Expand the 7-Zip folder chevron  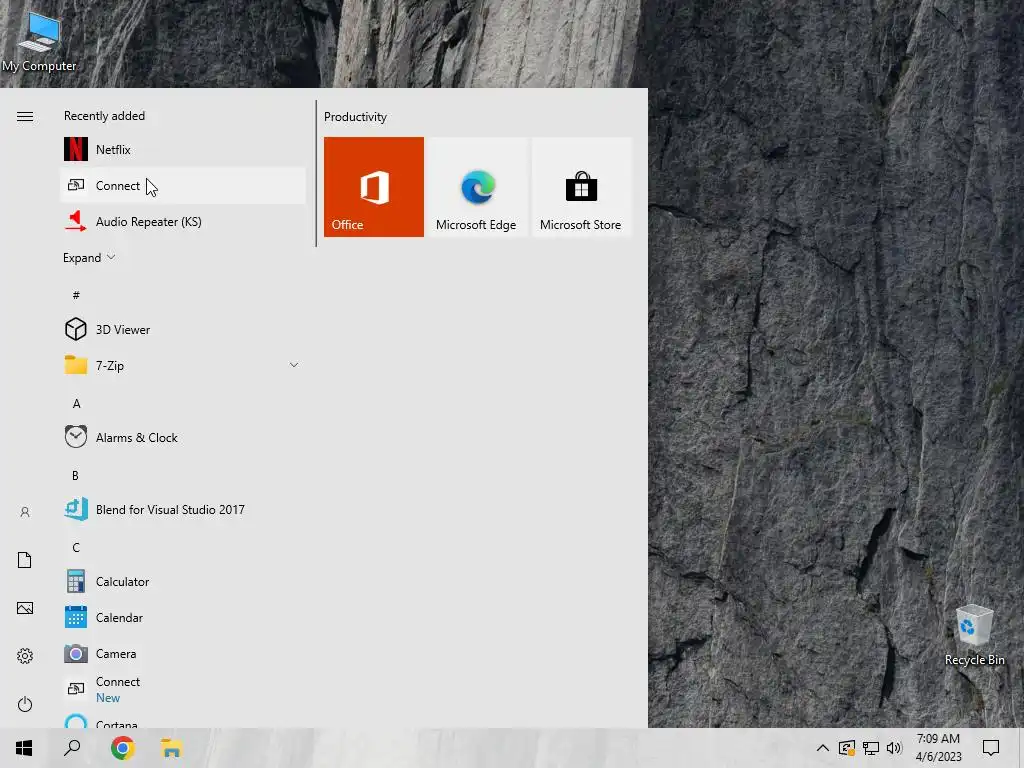tap(294, 365)
